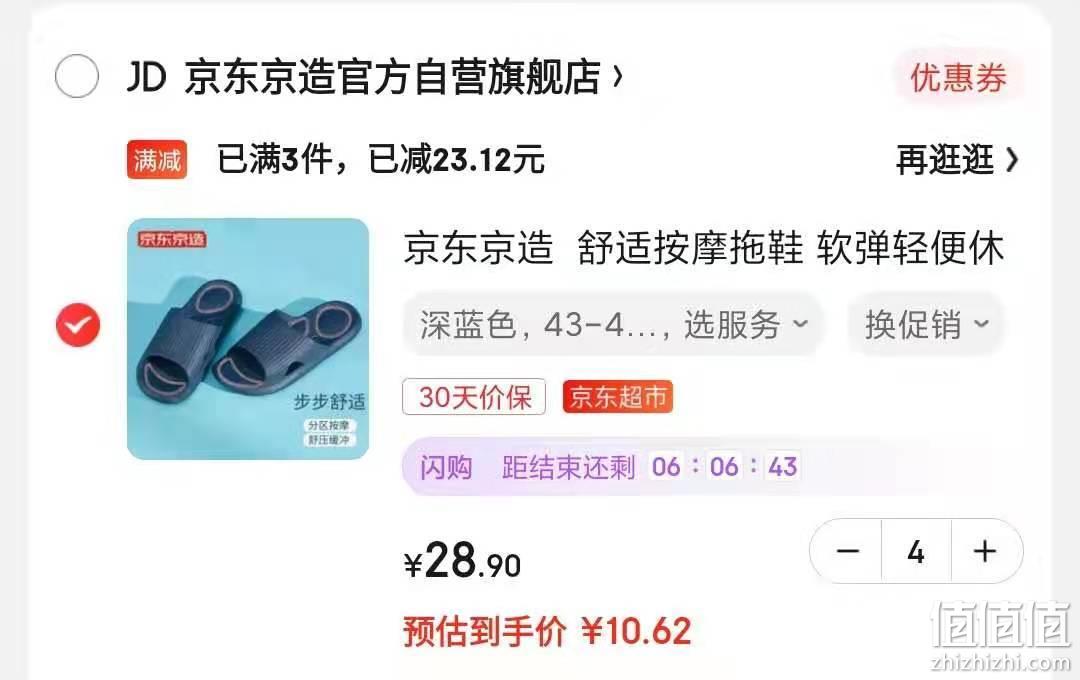Tap the 京东超市 supermarket badge

tap(618, 397)
